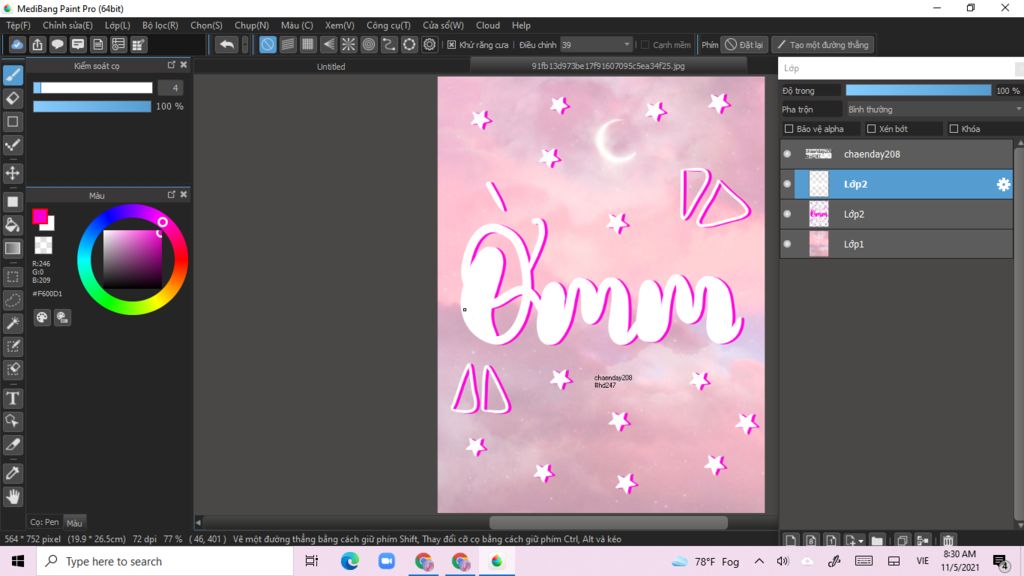The image size is (1024, 576).
Task: Select the Magic Wand tool
Action: [x=13, y=323]
